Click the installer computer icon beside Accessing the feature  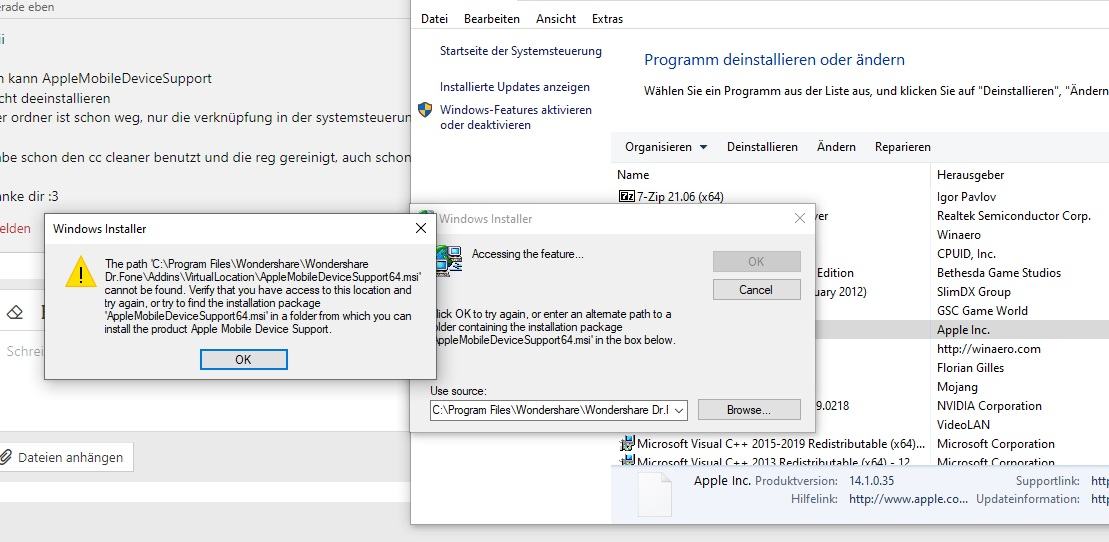[448, 260]
